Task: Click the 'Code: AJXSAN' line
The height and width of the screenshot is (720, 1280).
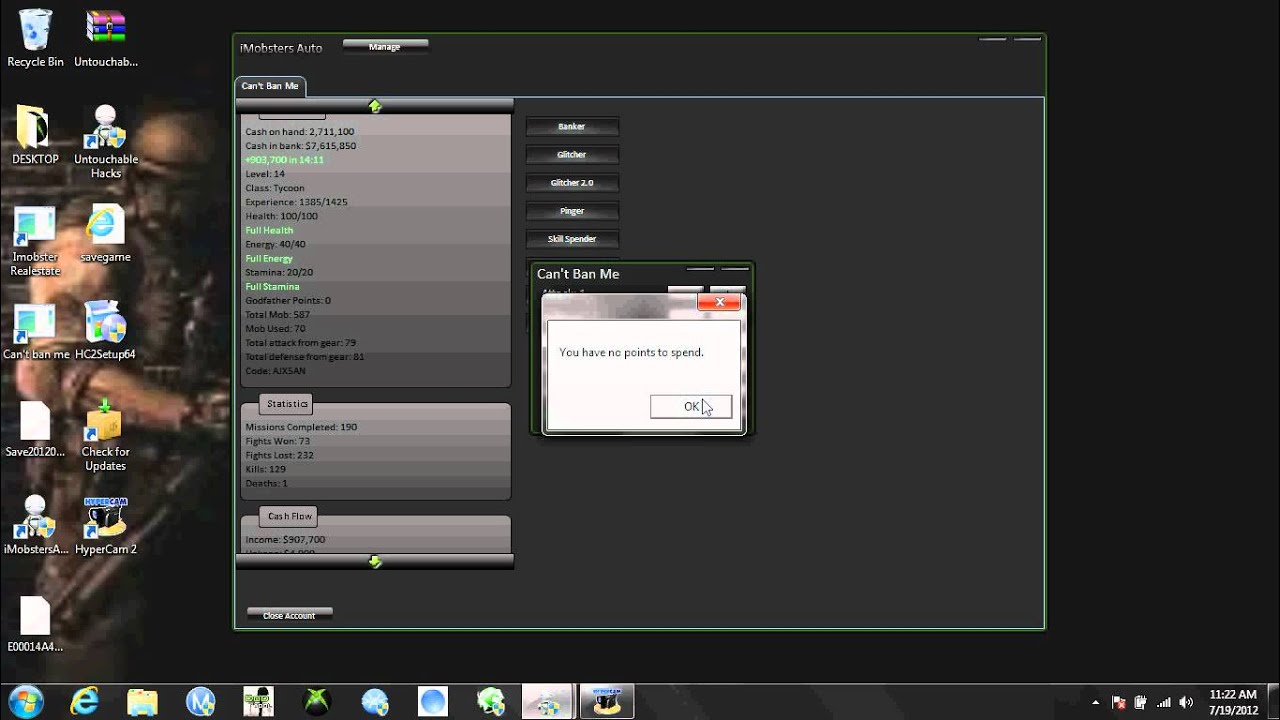Action: 275,371
